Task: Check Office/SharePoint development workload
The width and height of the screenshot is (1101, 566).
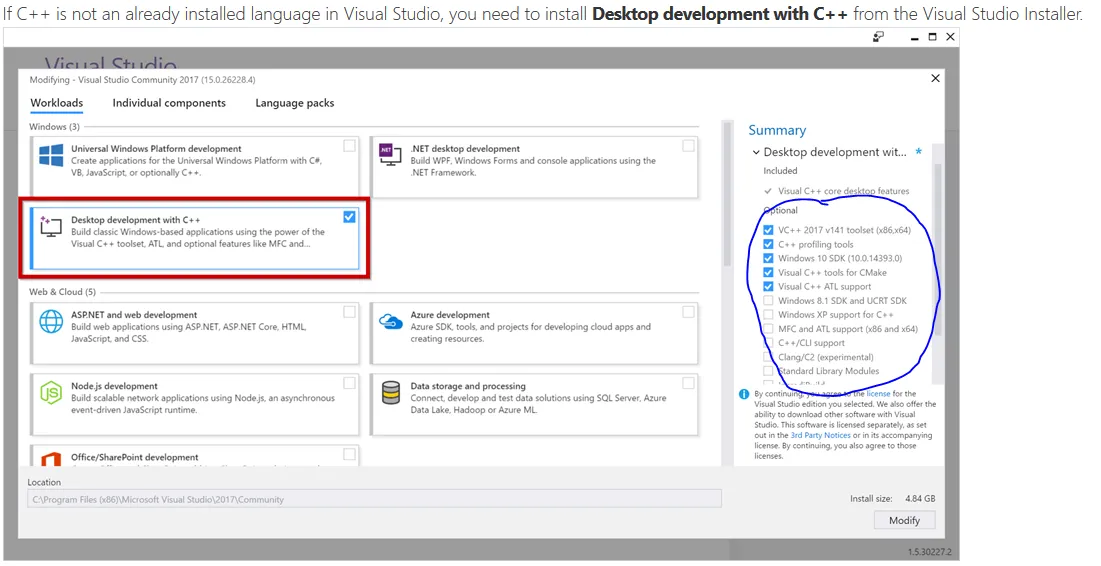Action: (349, 454)
